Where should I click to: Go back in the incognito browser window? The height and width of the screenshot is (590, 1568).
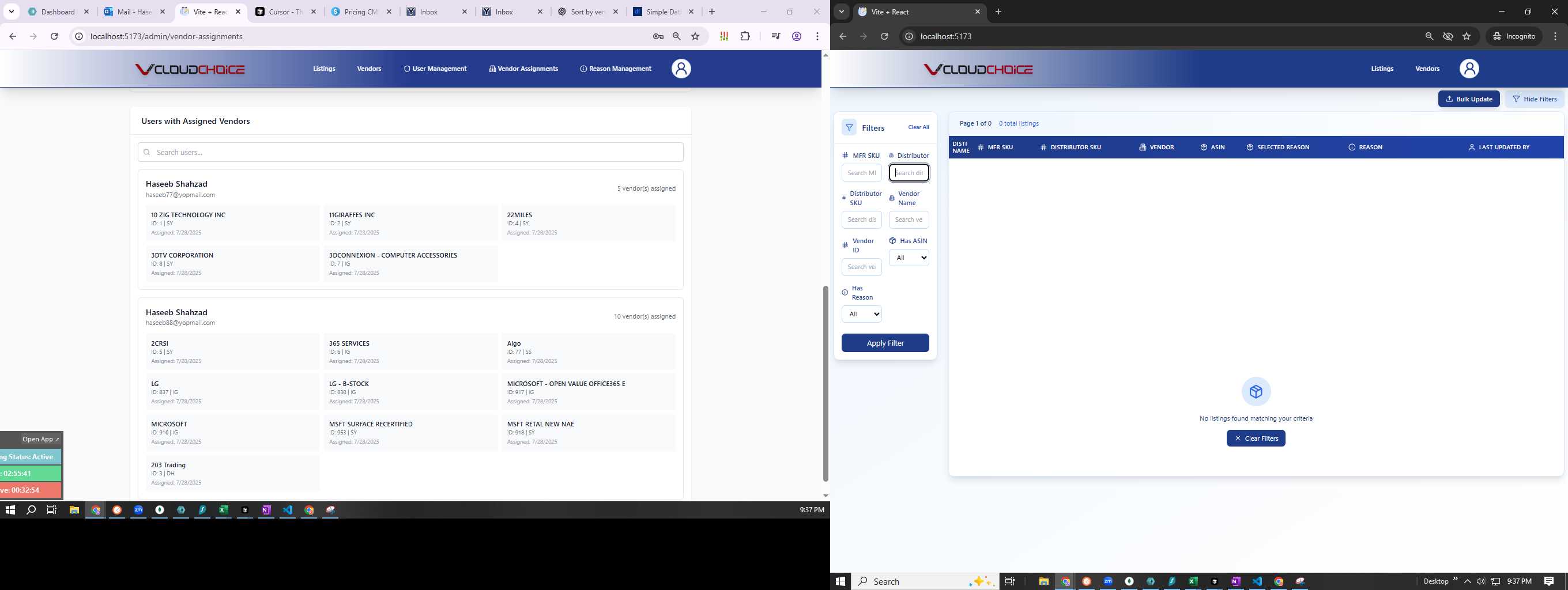(843, 36)
